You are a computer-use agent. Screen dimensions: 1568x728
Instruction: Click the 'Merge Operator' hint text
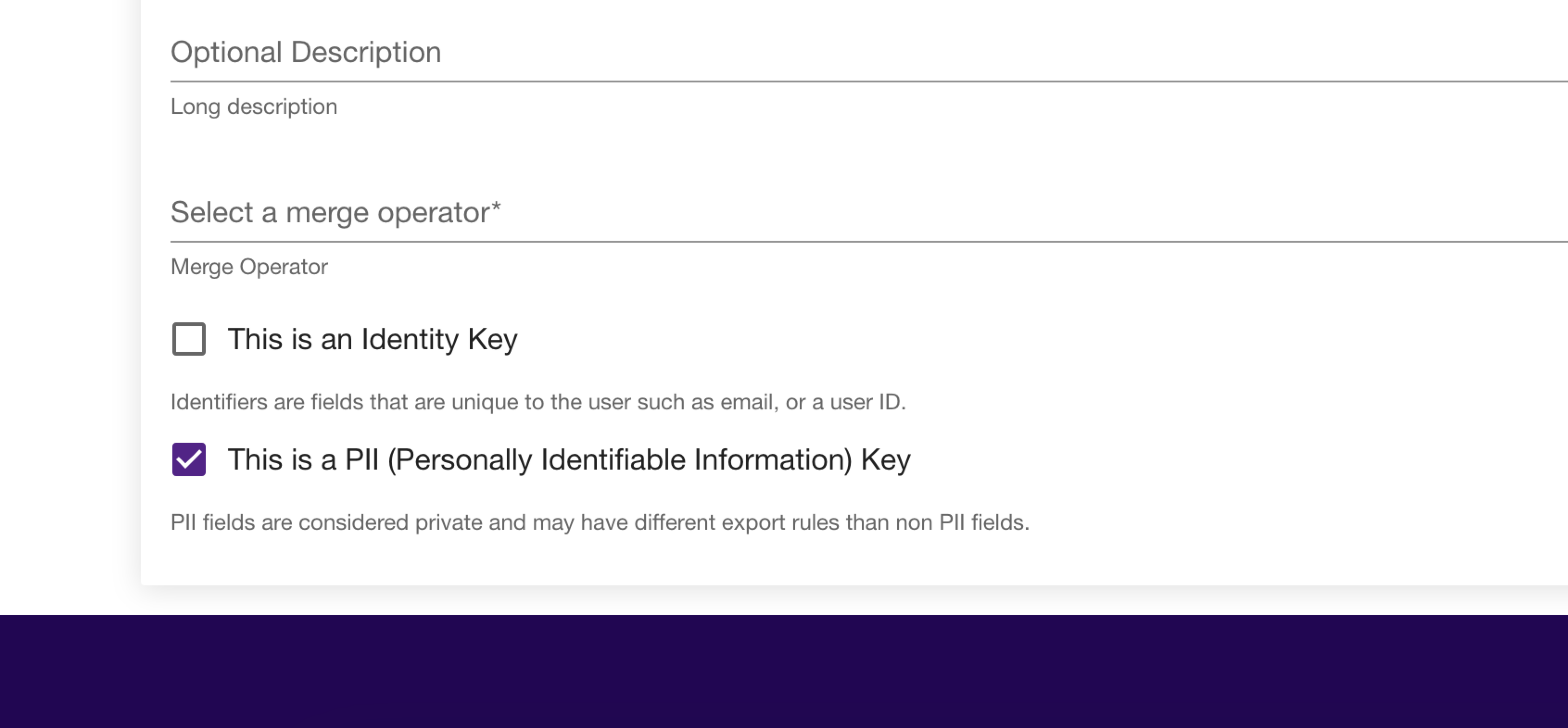[249, 267]
